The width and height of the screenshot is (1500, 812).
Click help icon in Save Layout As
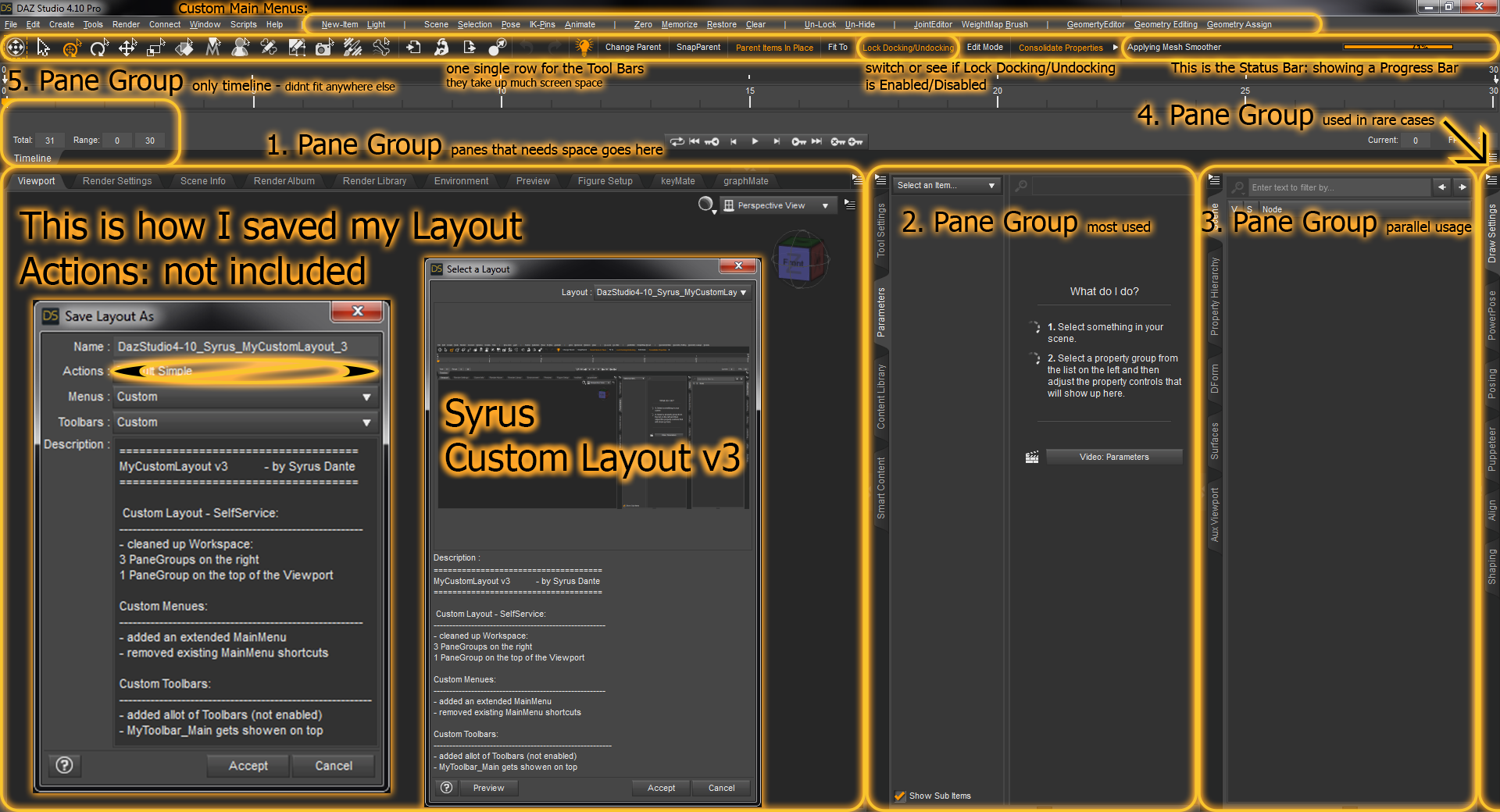[65, 766]
